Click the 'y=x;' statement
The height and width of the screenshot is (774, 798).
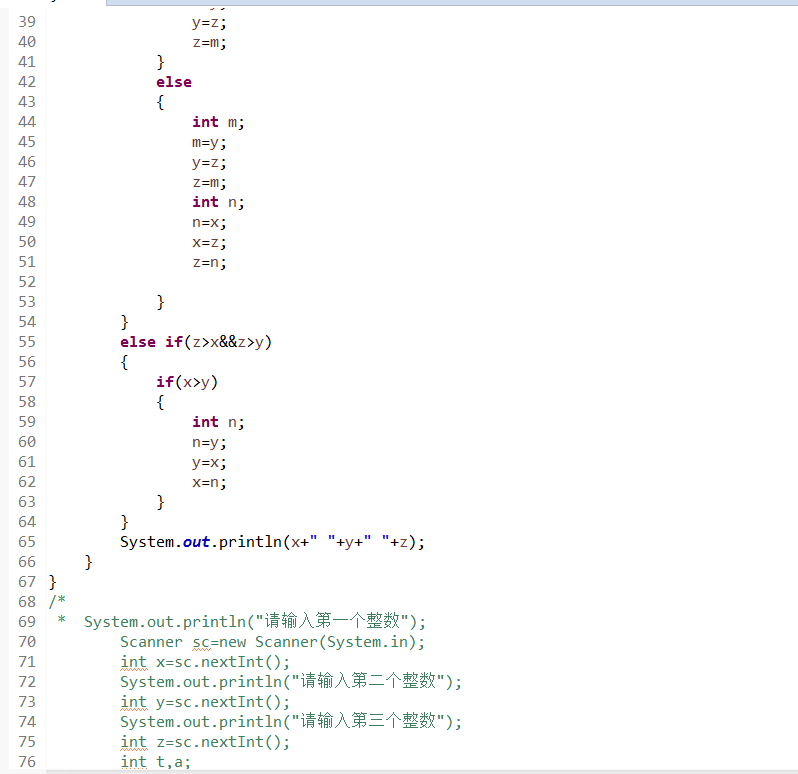click(x=209, y=462)
